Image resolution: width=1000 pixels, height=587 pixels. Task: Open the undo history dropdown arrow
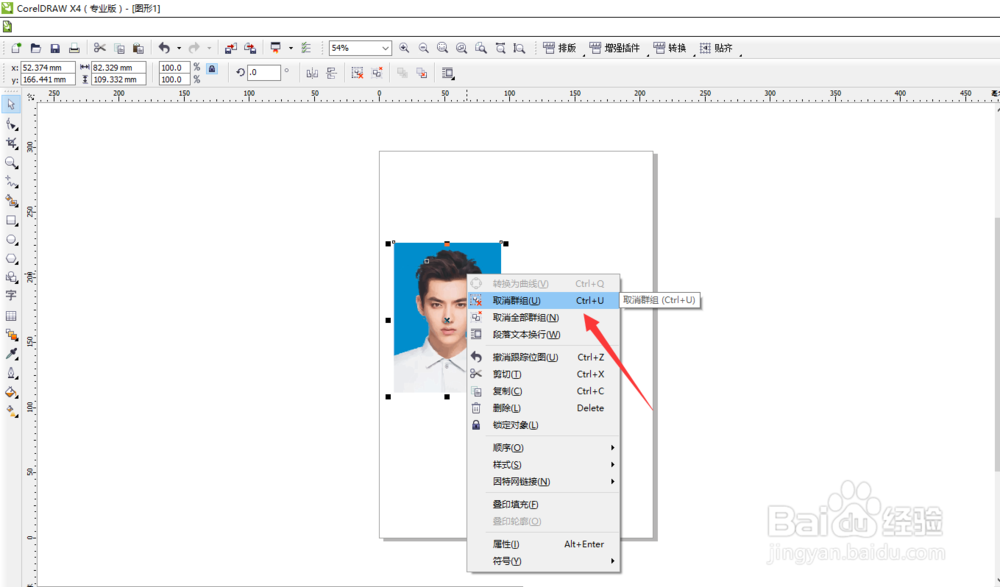coord(179,48)
